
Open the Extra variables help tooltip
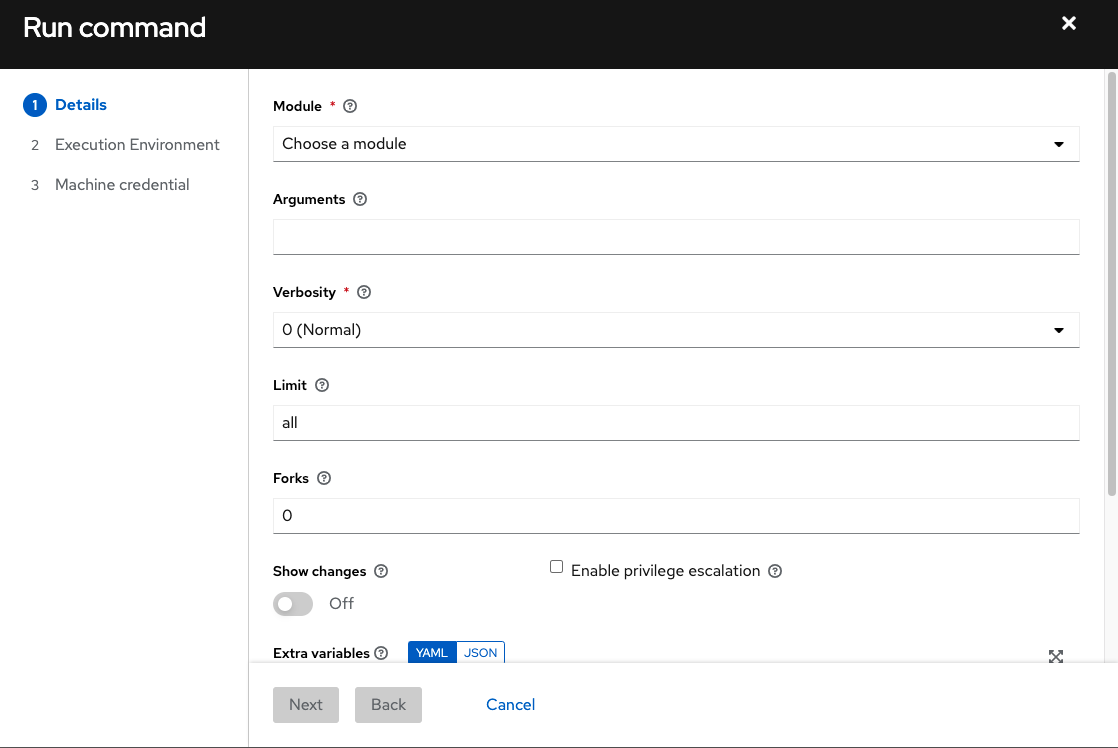[x=383, y=653]
